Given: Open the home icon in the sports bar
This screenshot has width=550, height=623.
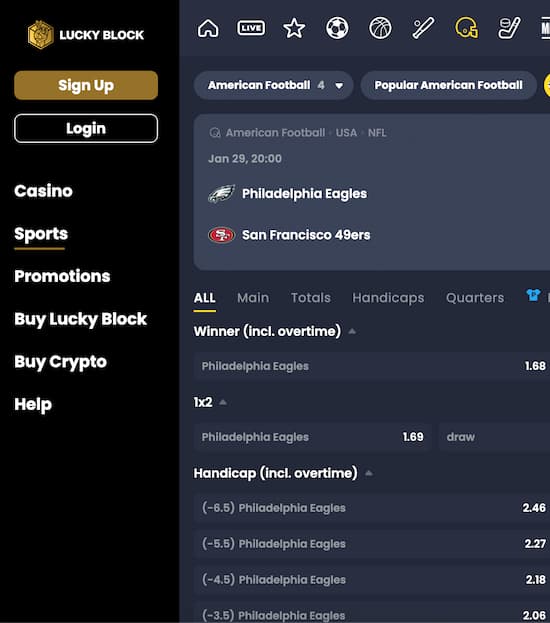Looking at the screenshot, I should pyautogui.click(x=208, y=29).
